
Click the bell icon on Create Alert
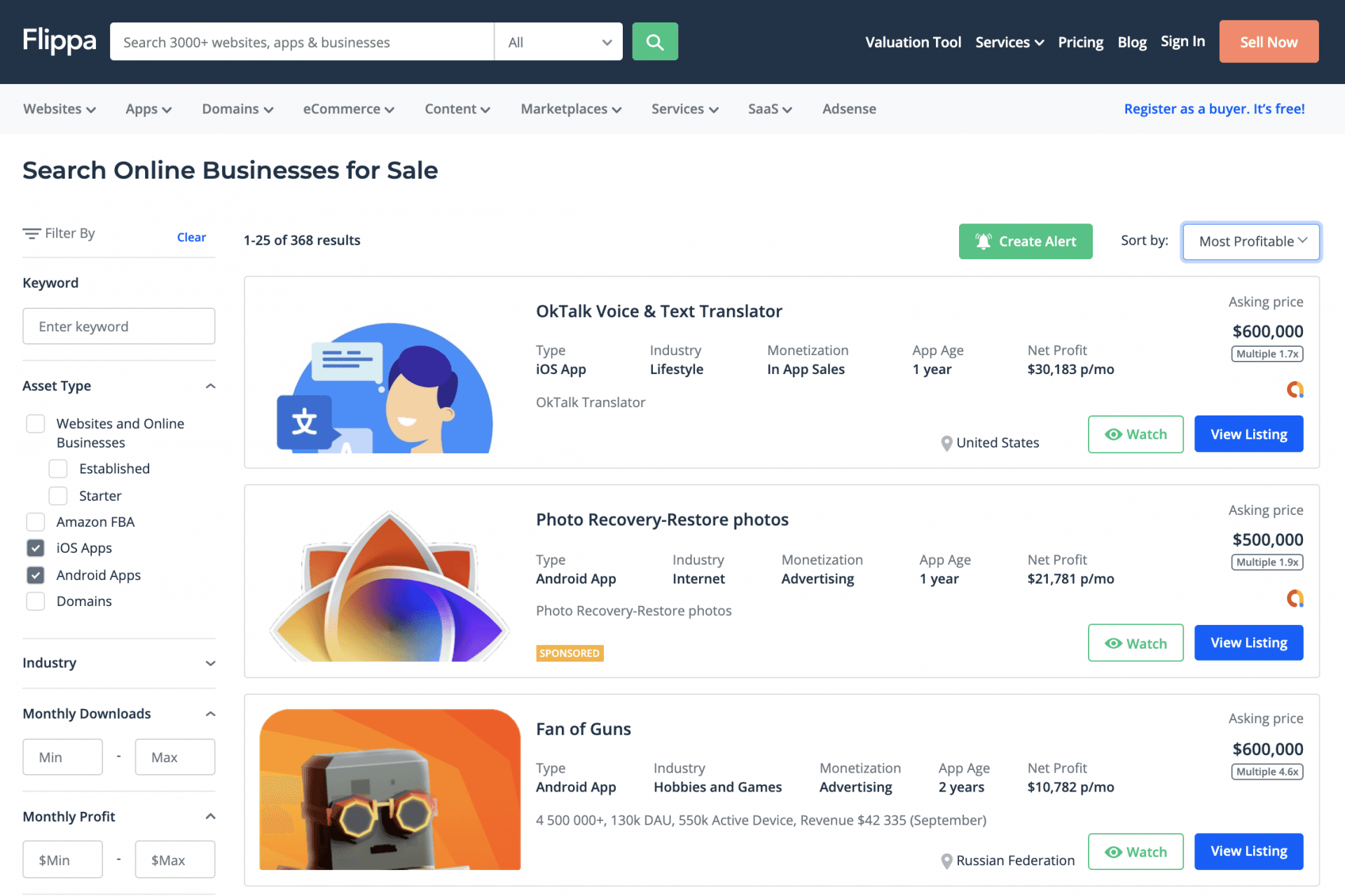[984, 241]
